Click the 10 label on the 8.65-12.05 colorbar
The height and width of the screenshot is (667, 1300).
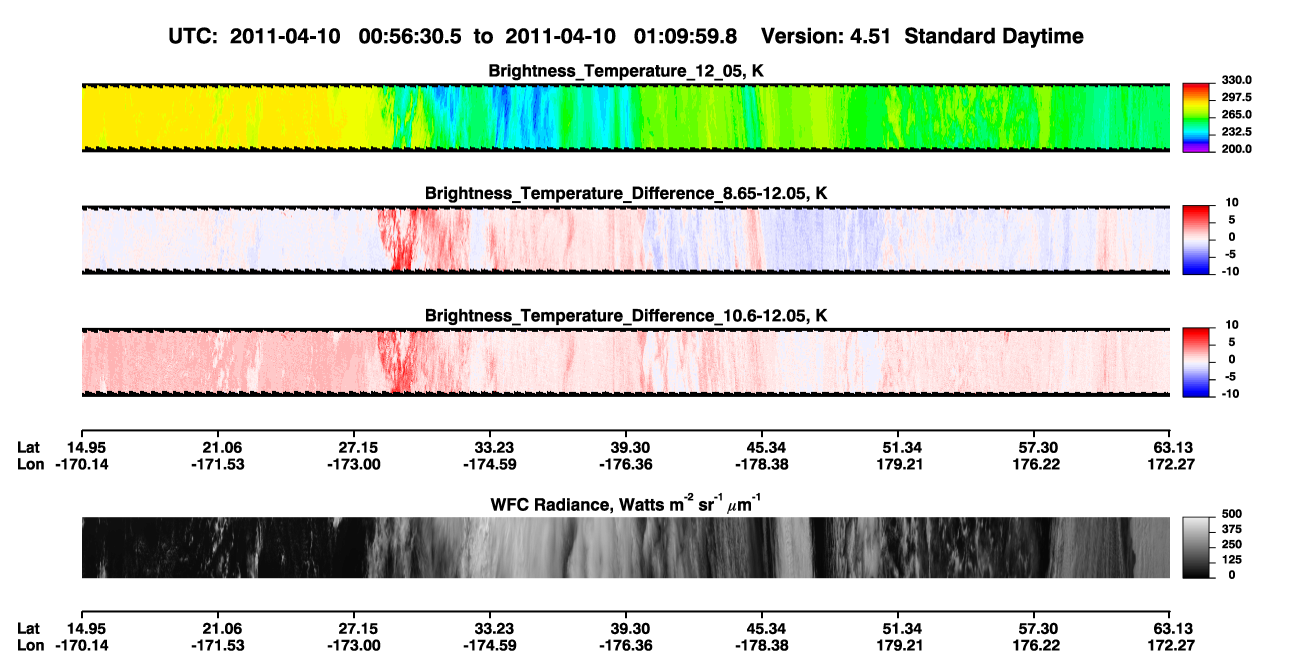1230,202
